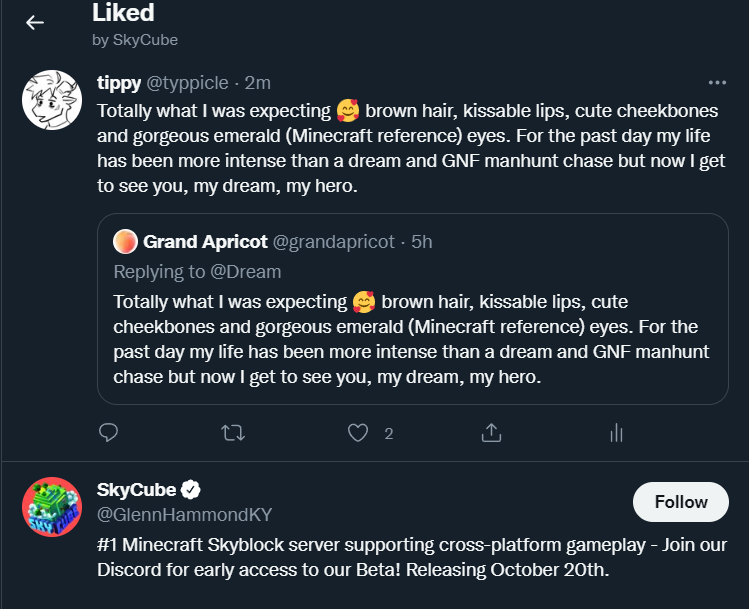View analytics for tippy's tweet
The width and height of the screenshot is (749, 609).
pyautogui.click(x=616, y=432)
